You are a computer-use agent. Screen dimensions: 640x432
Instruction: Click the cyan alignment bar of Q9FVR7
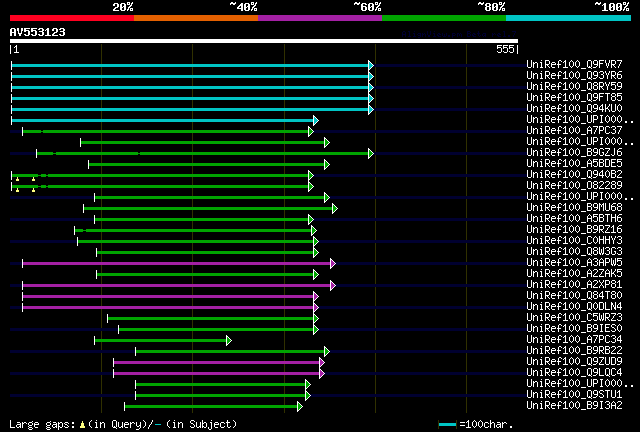[190, 65]
